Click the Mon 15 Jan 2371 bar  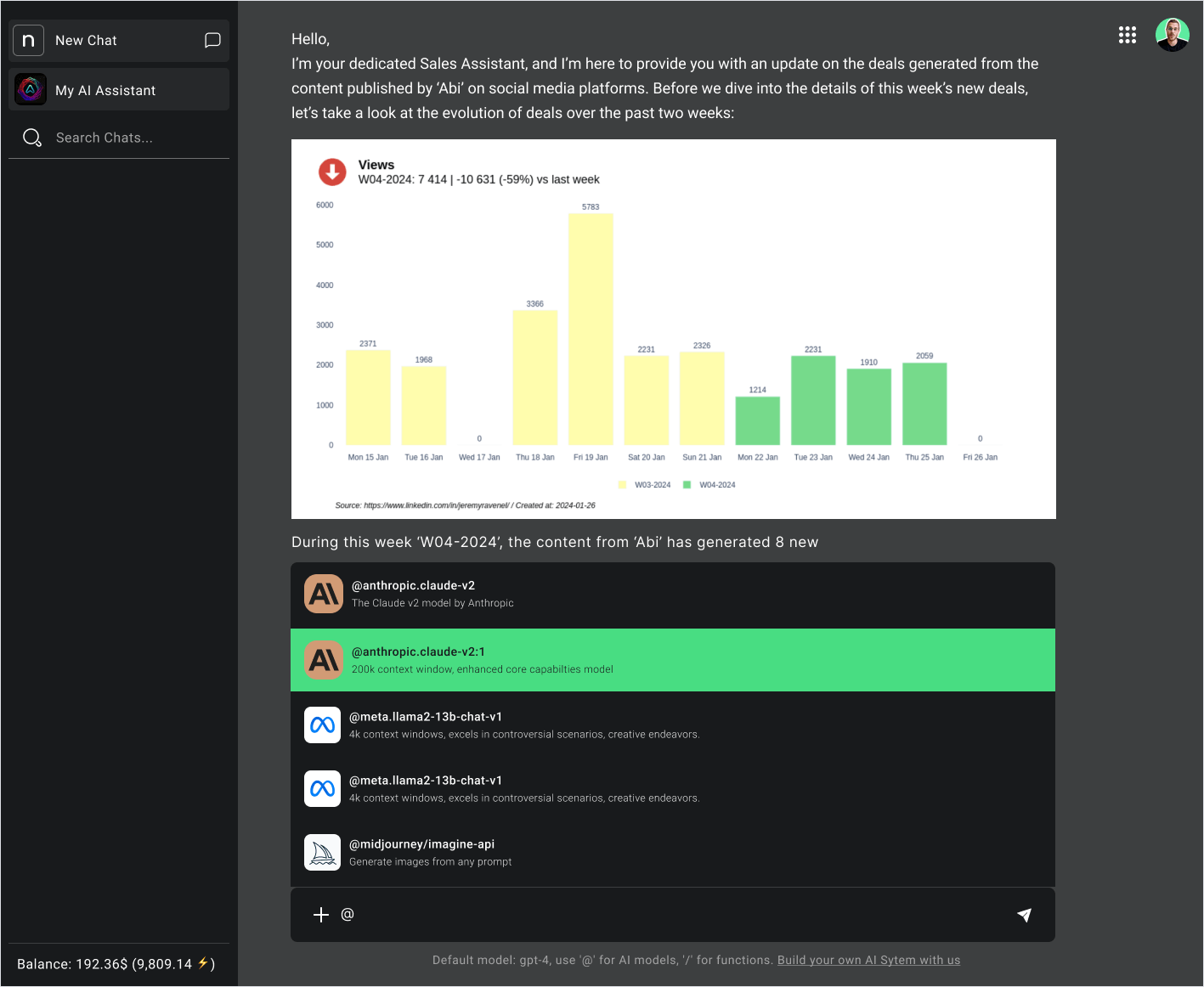point(368,398)
